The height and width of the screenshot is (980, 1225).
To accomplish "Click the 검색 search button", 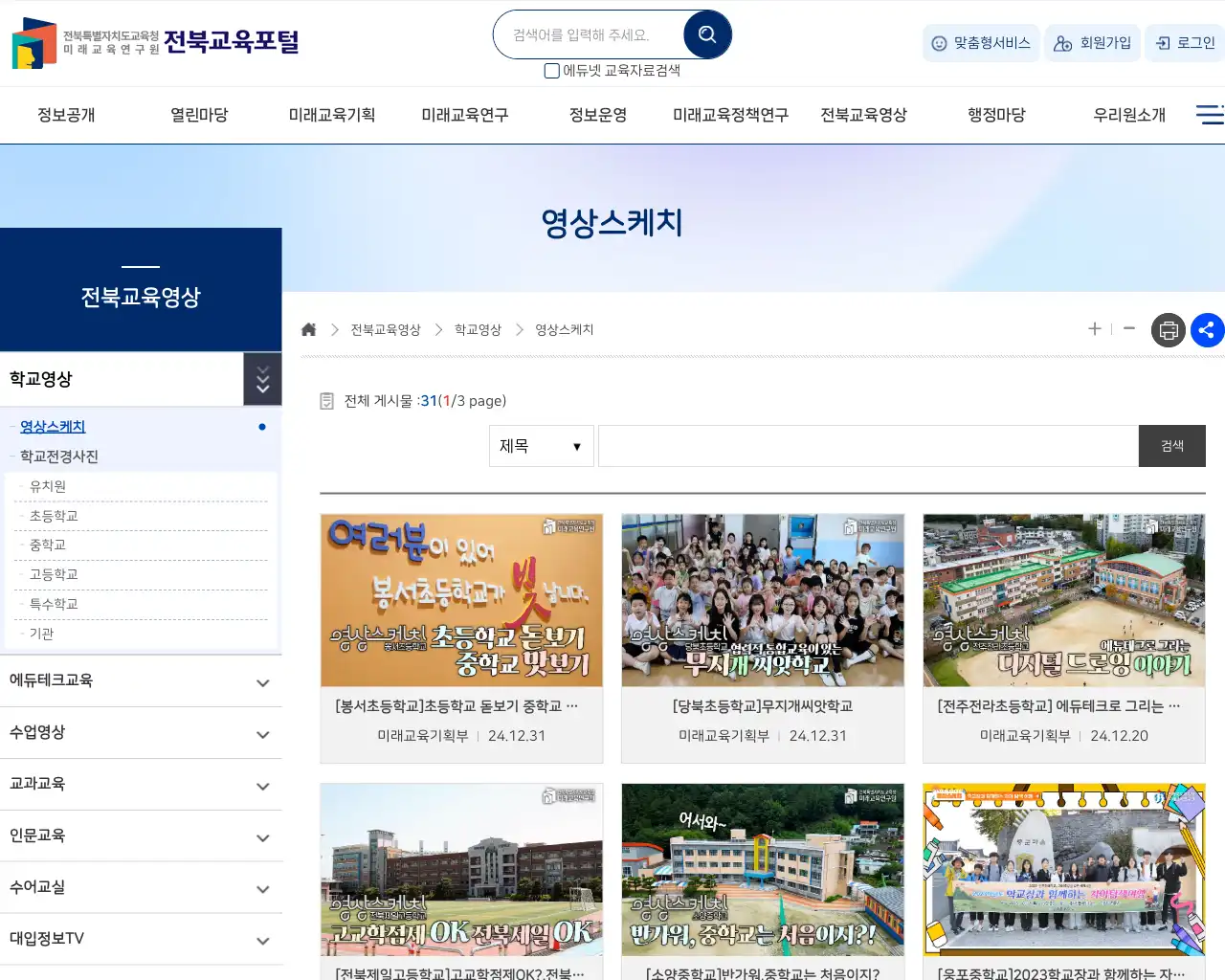I will (x=1171, y=445).
